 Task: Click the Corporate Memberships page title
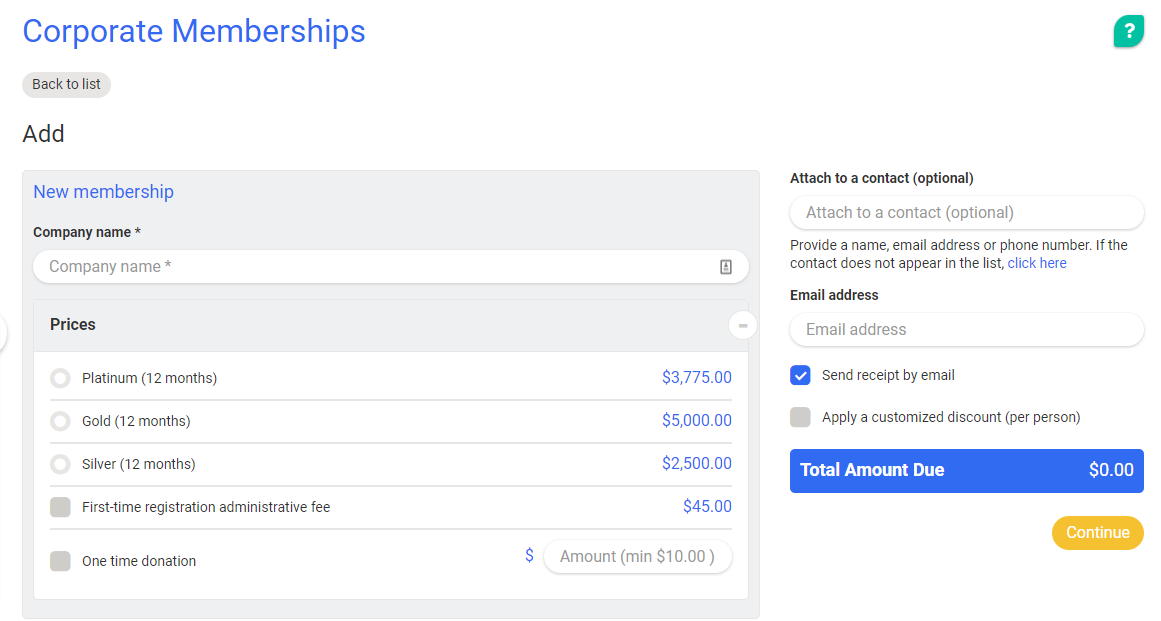click(194, 31)
